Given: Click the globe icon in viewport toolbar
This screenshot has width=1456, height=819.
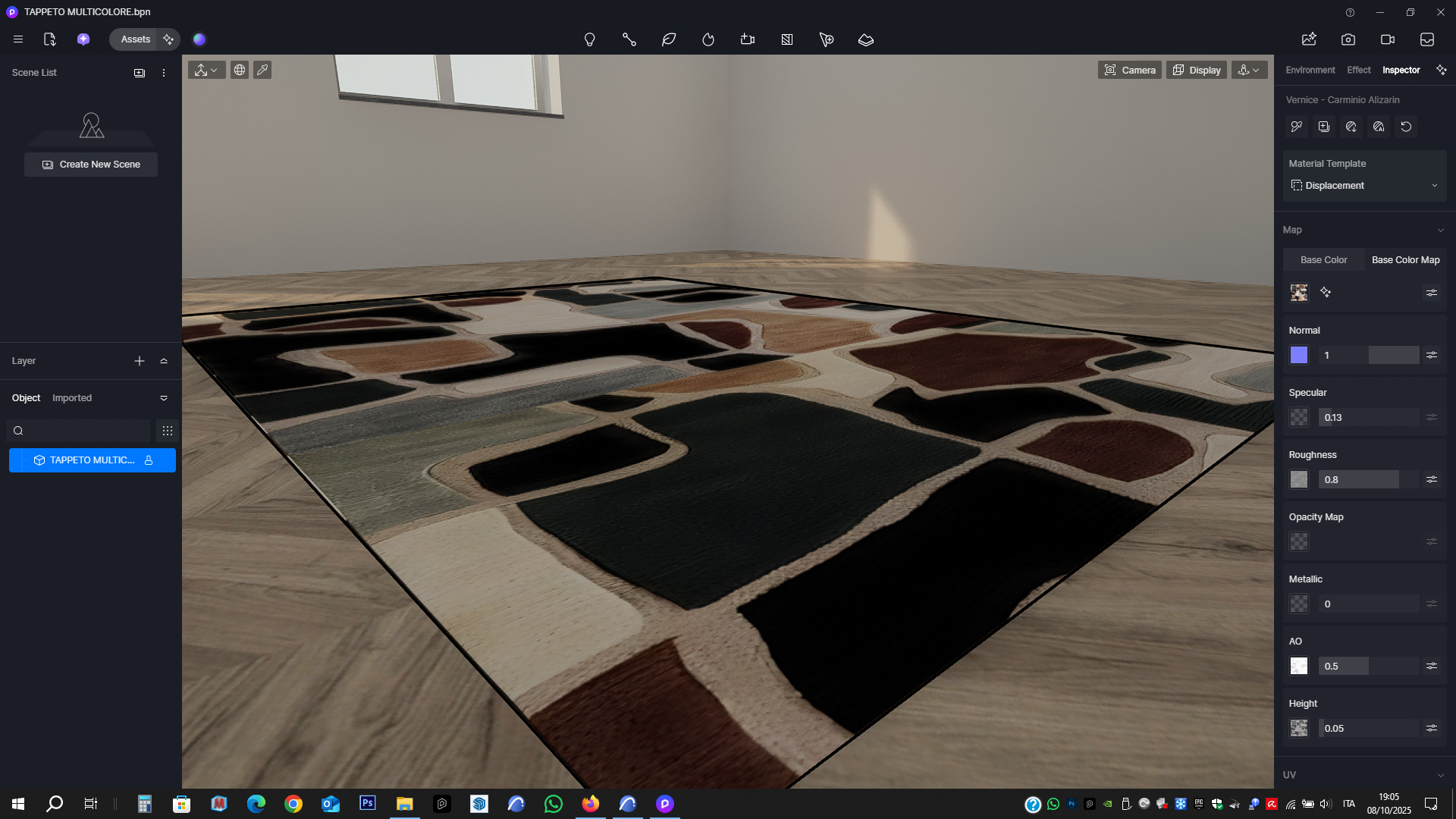Looking at the screenshot, I should (x=239, y=70).
